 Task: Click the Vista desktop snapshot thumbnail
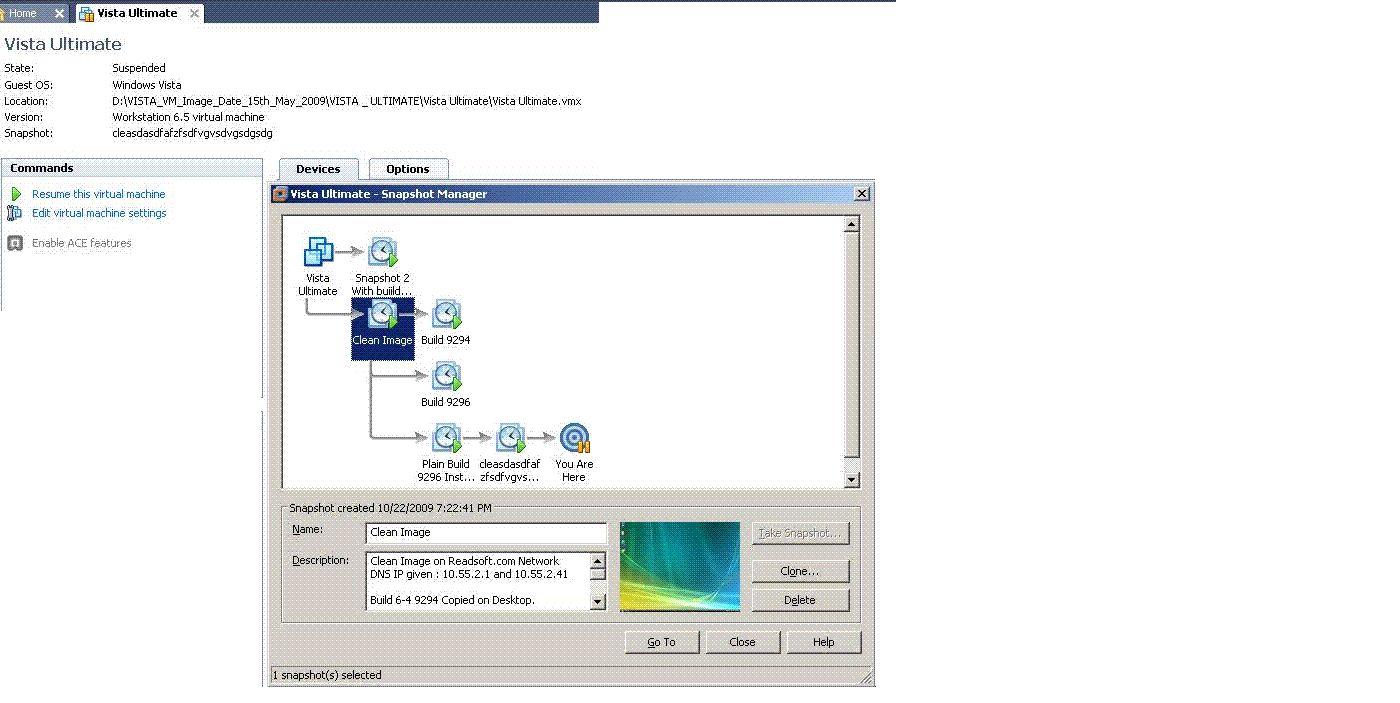tap(680, 566)
